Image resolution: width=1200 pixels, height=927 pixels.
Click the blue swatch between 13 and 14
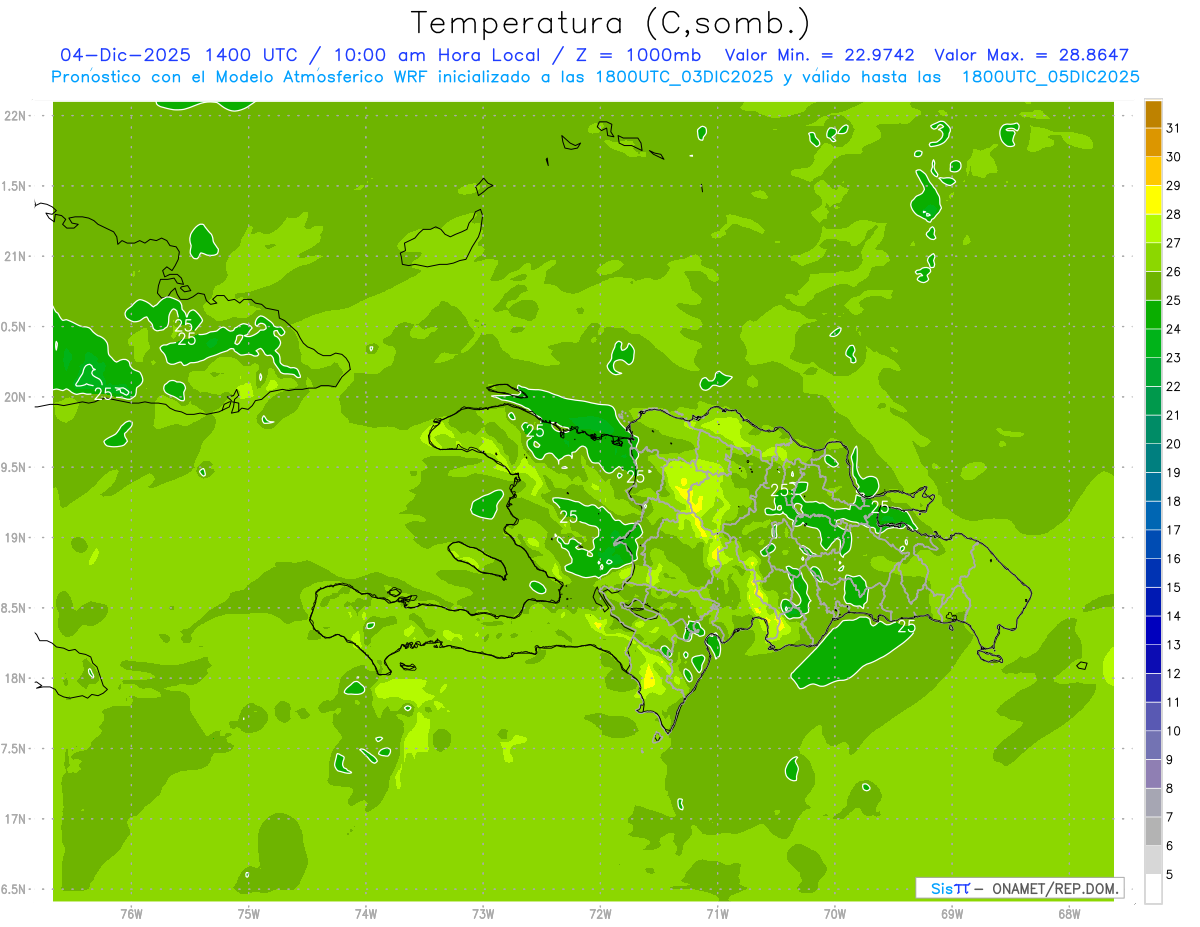1154,631
